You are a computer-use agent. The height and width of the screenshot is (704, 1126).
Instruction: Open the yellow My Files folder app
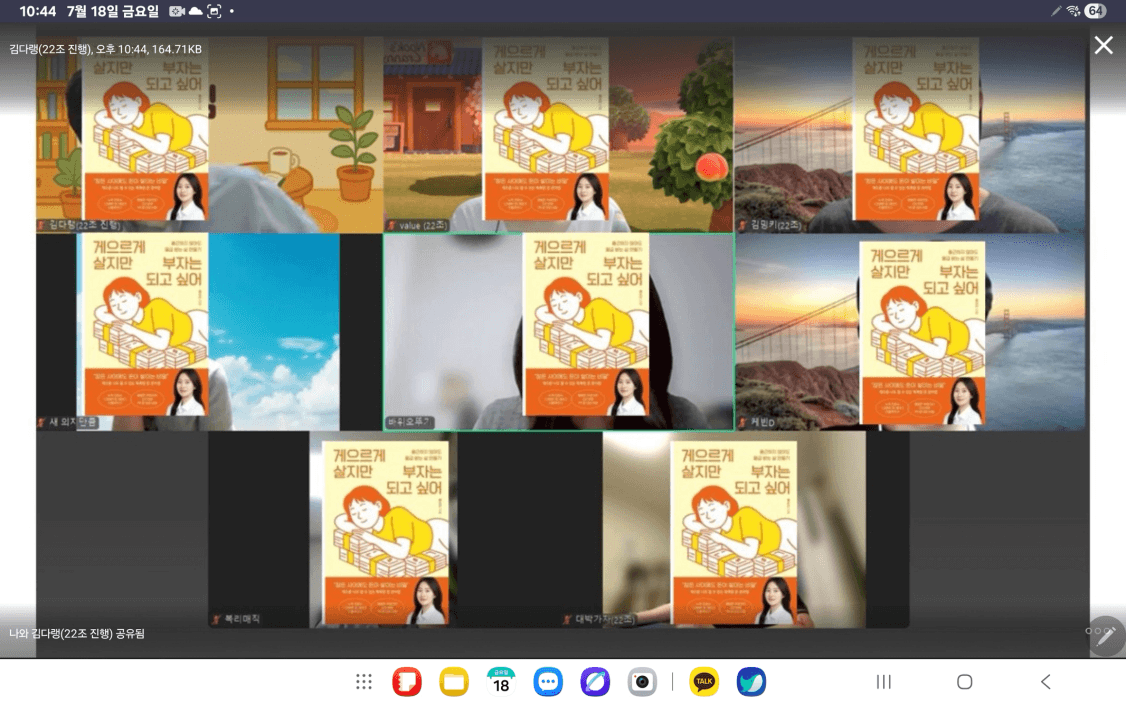pyautogui.click(x=454, y=682)
